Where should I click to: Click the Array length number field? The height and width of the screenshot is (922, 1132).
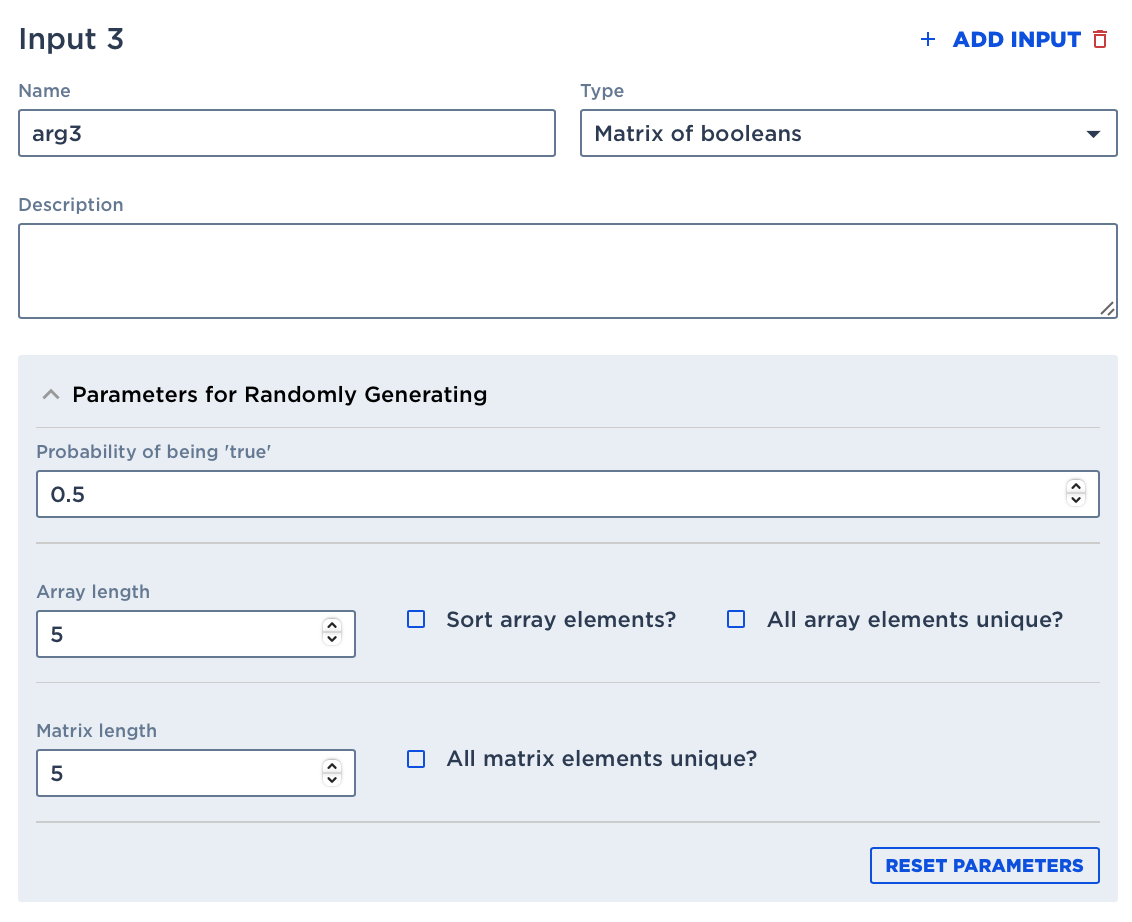pos(180,634)
